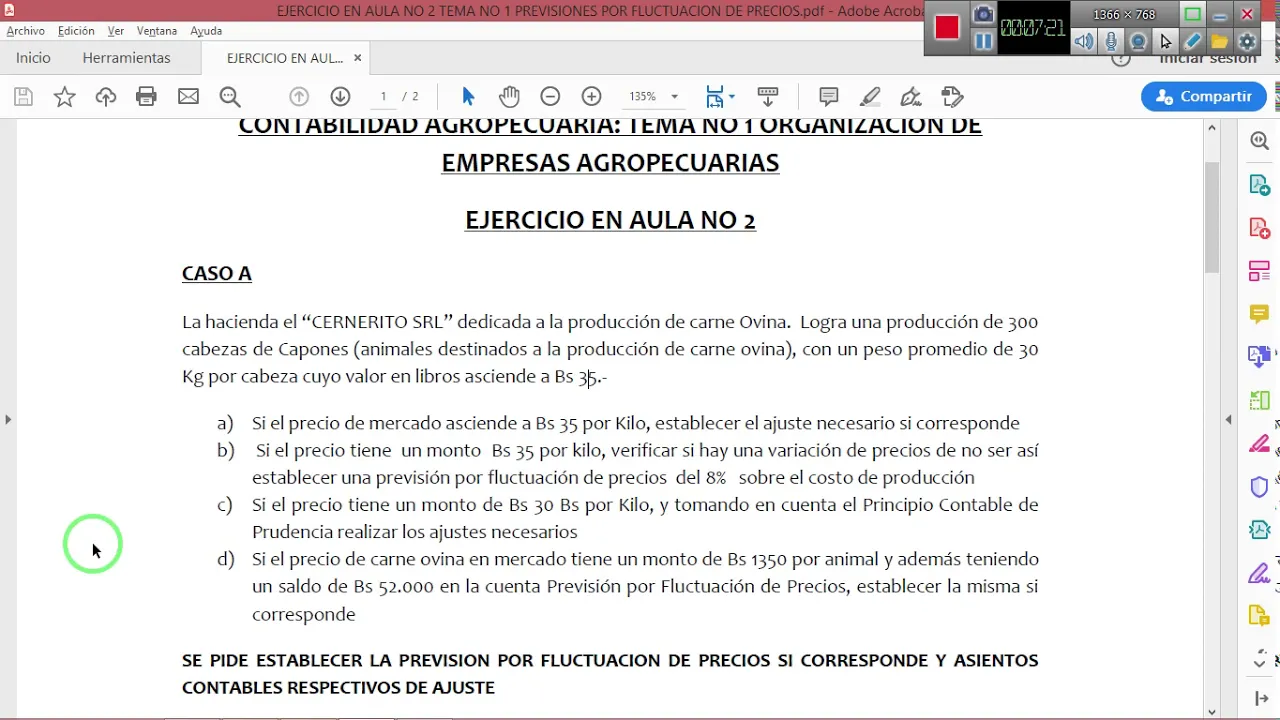Screen dimensions: 1280x720
Task: Save the PDF file using floppy icon
Action: 23,97
